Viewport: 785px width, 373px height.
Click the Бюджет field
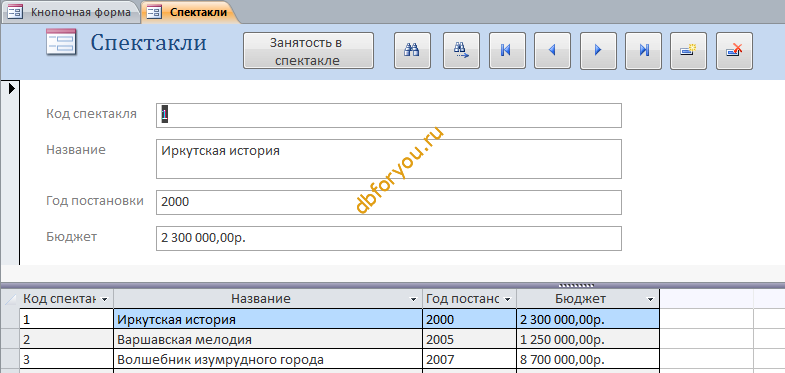(x=389, y=238)
